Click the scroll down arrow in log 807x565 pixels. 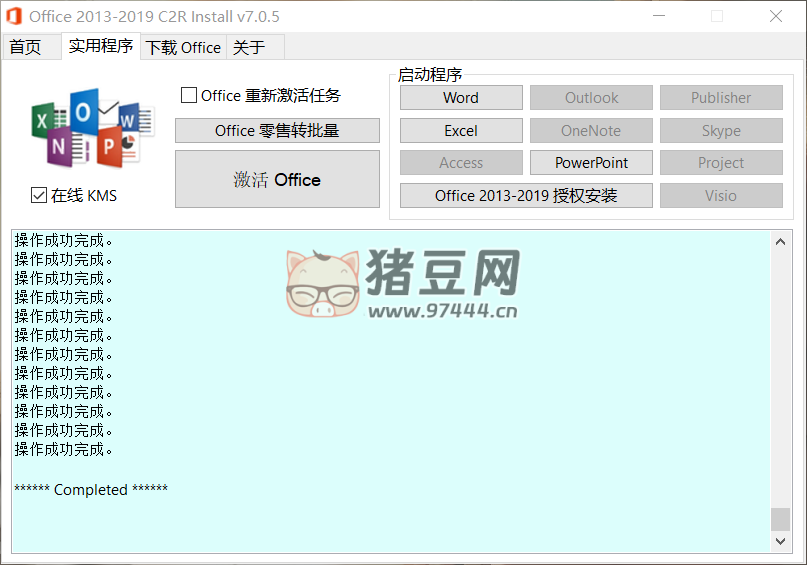tap(781, 541)
